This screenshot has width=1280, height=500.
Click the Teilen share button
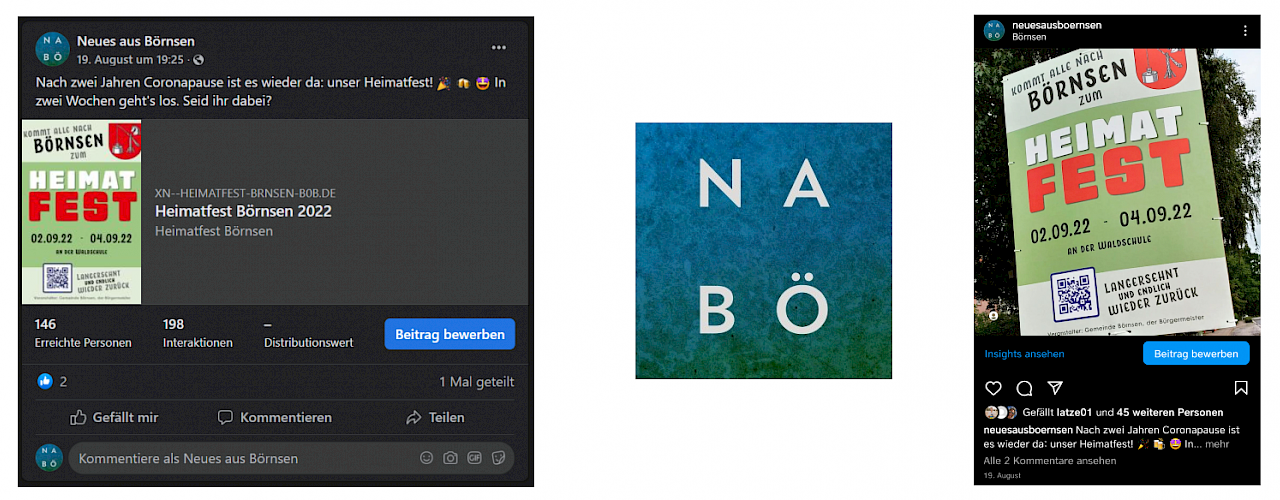click(x=435, y=417)
